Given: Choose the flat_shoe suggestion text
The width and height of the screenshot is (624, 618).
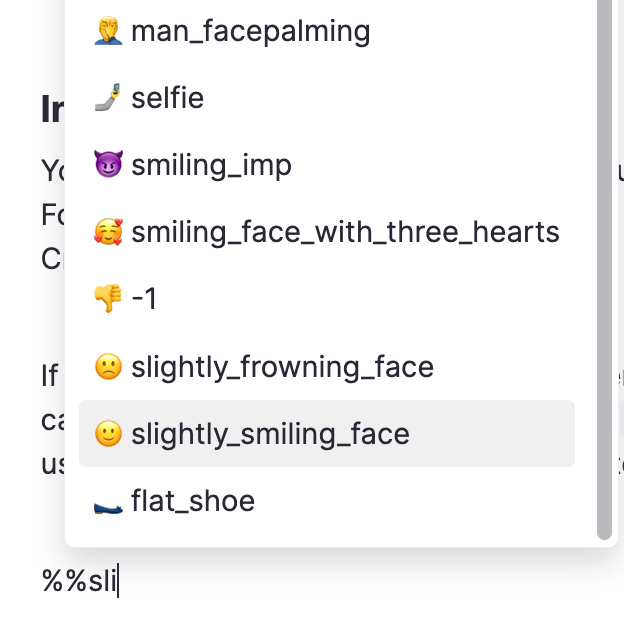Looking at the screenshot, I should click(193, 500).
